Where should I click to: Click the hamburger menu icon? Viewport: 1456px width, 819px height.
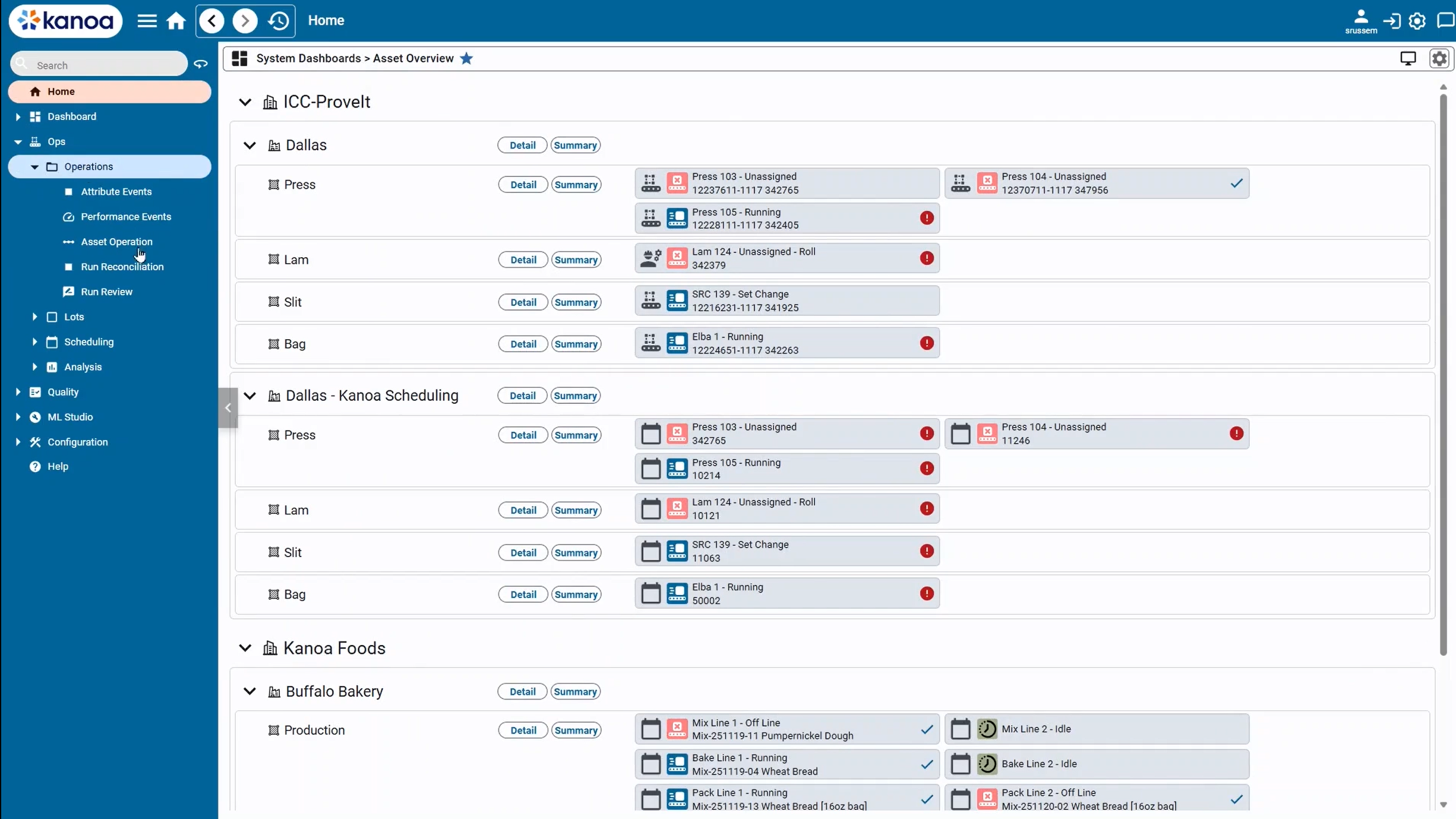[147, 21]
